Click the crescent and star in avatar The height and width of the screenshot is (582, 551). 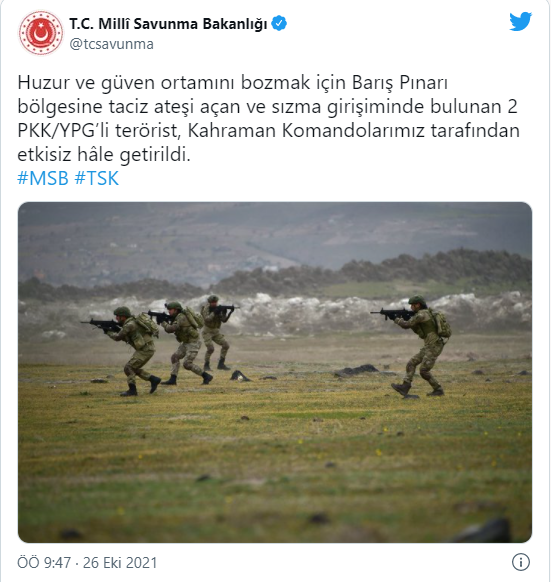pos(41,33)
